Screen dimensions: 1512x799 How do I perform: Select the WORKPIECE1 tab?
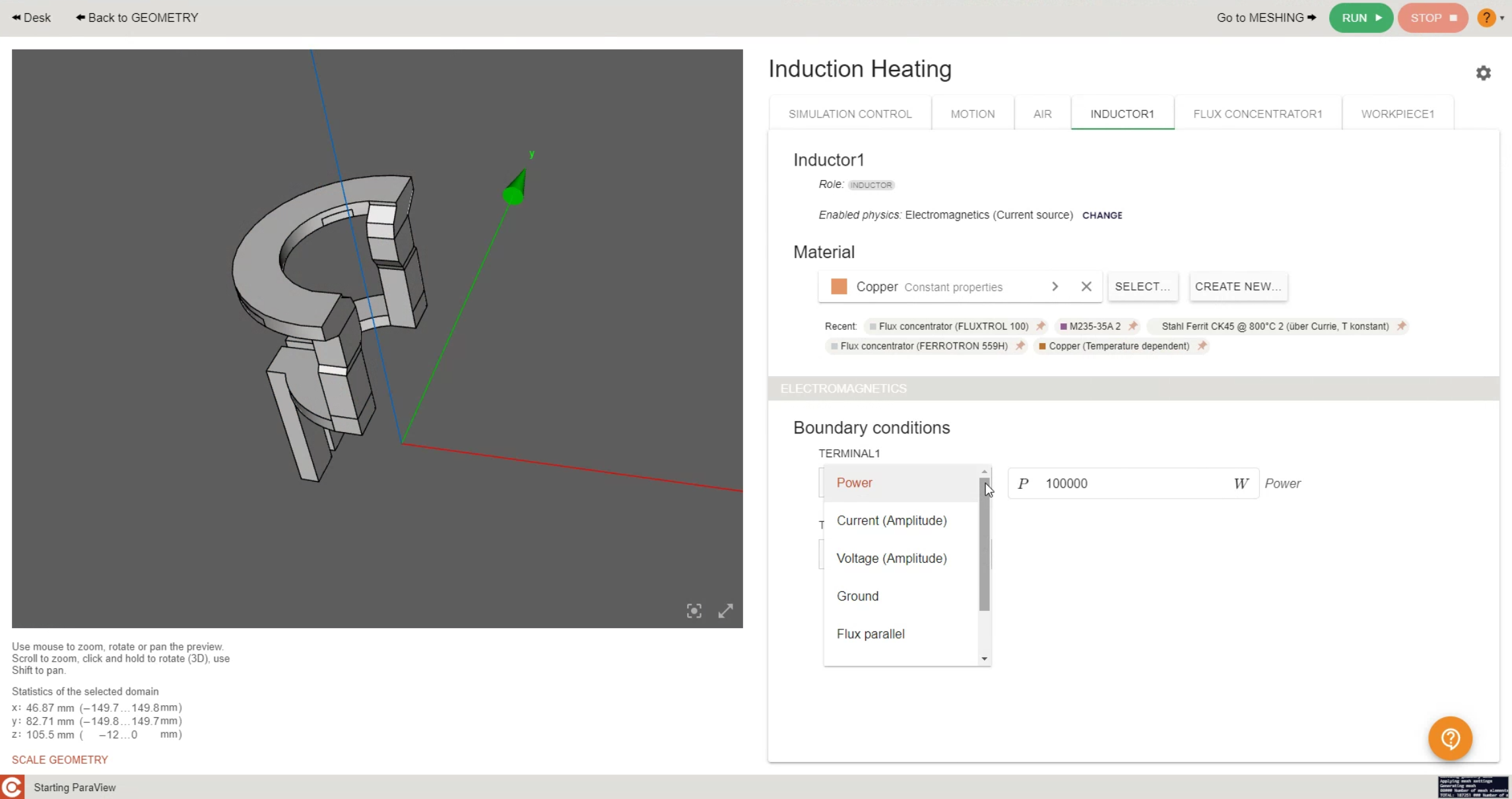[1398, 113]
